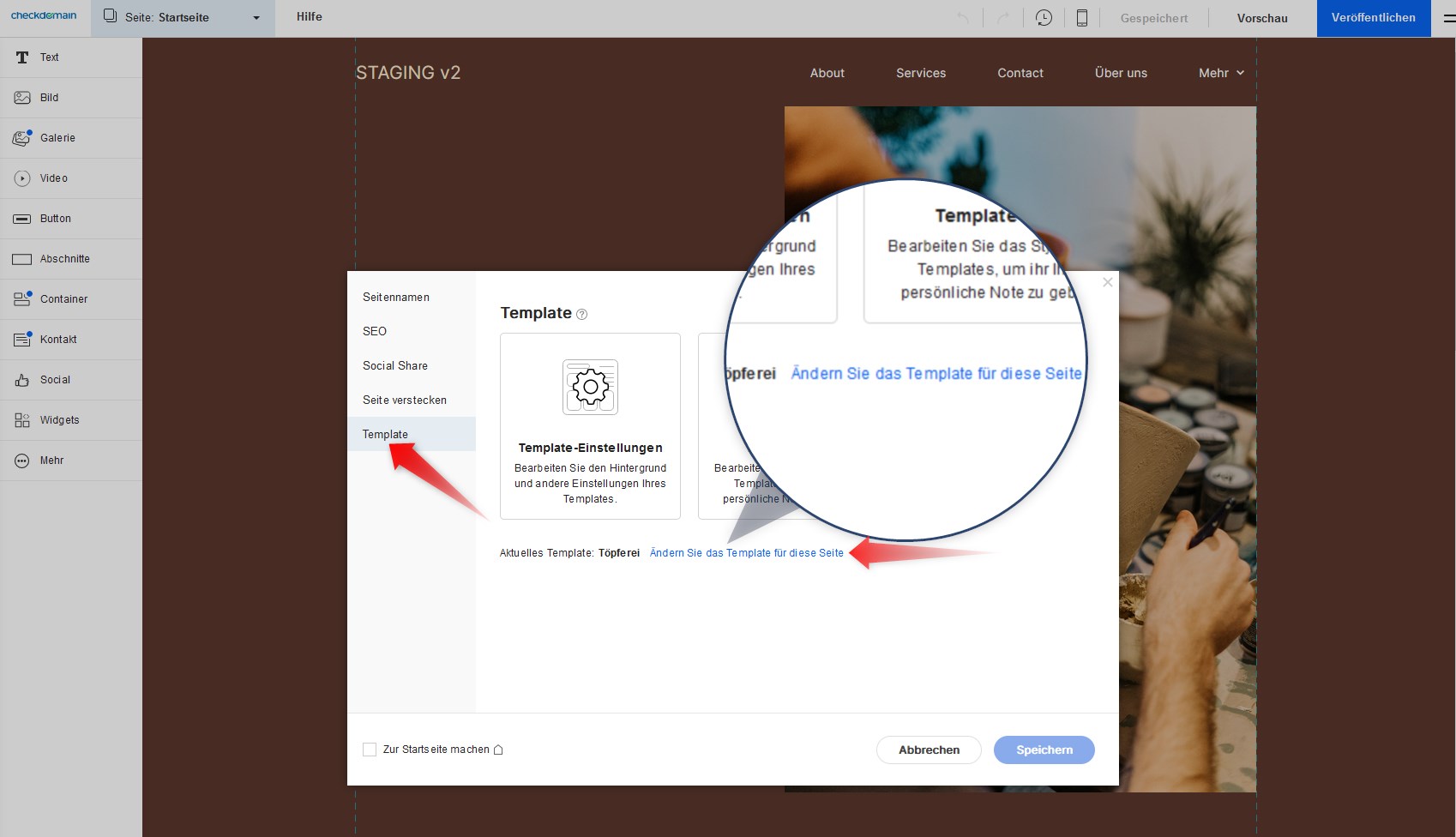
Task: Expand the Mehr navigation menu
Action: pos(1221,73)
